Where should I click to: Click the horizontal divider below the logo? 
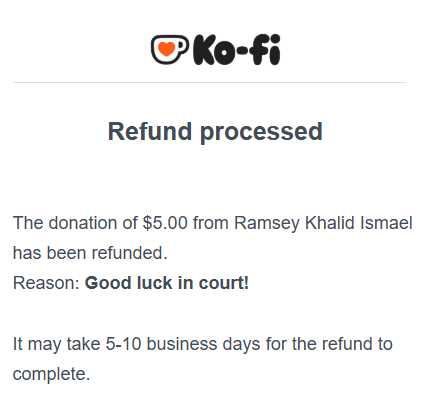210,82
